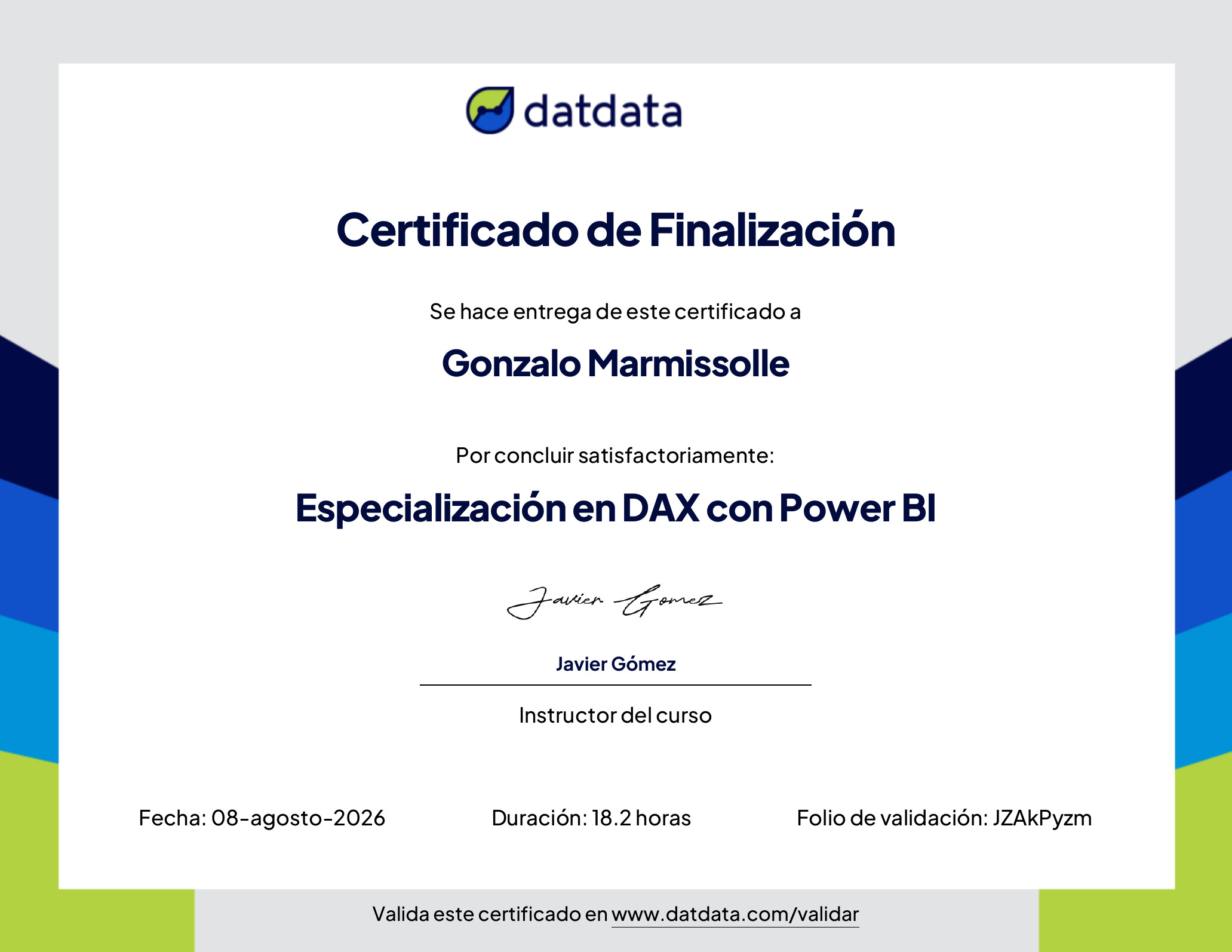
Task: Select the 'Certificado de Finalización' heading
Action: click(616, 230)
